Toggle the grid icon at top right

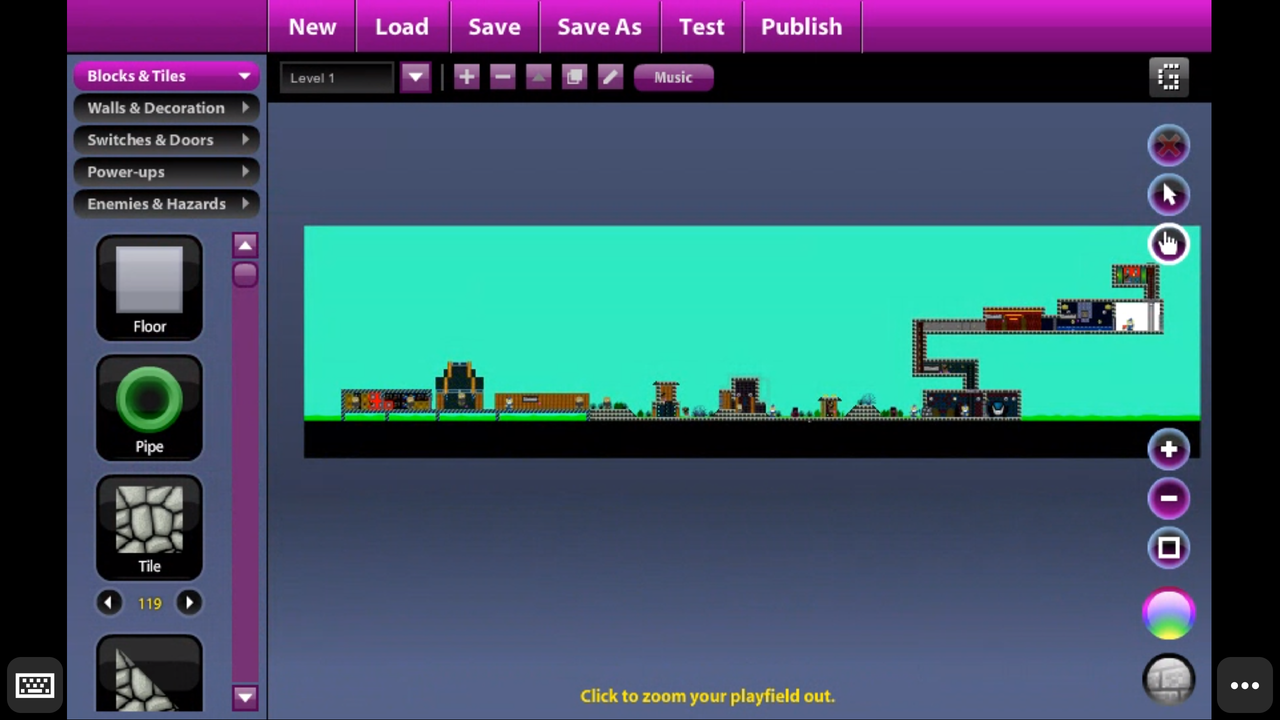[x=1169, y=77]
